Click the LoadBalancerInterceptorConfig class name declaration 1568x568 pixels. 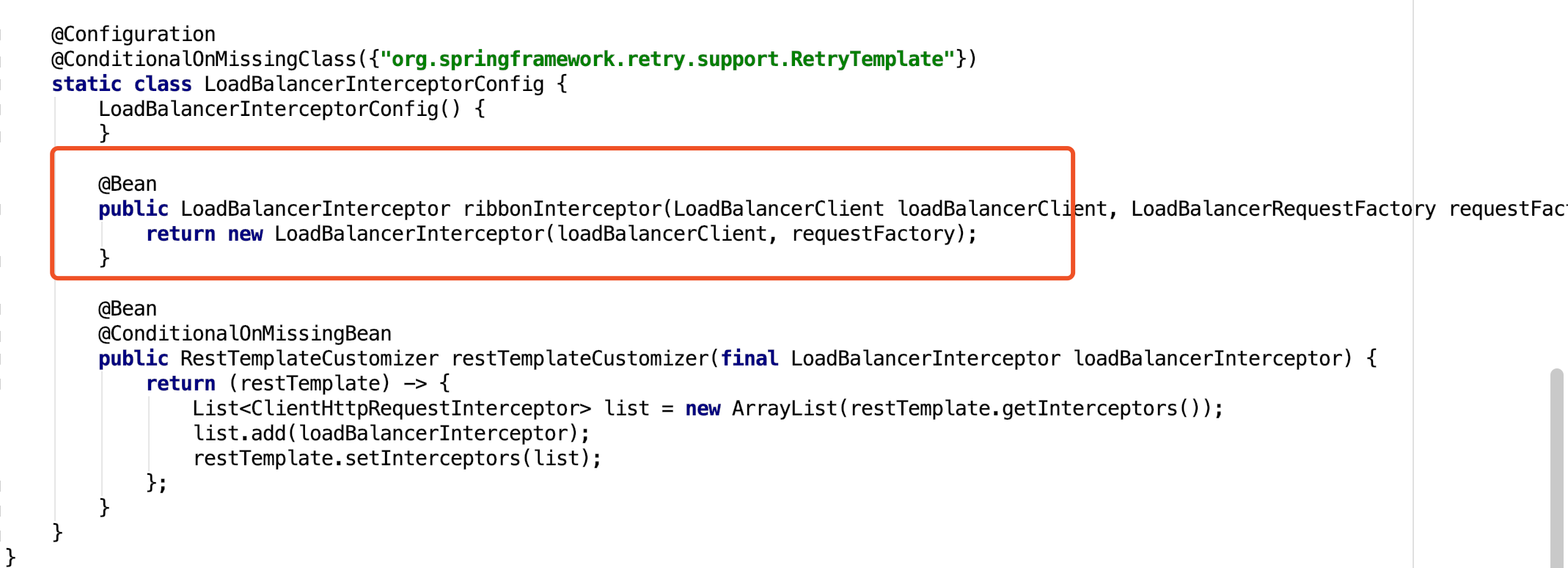(x=373, y=84)
